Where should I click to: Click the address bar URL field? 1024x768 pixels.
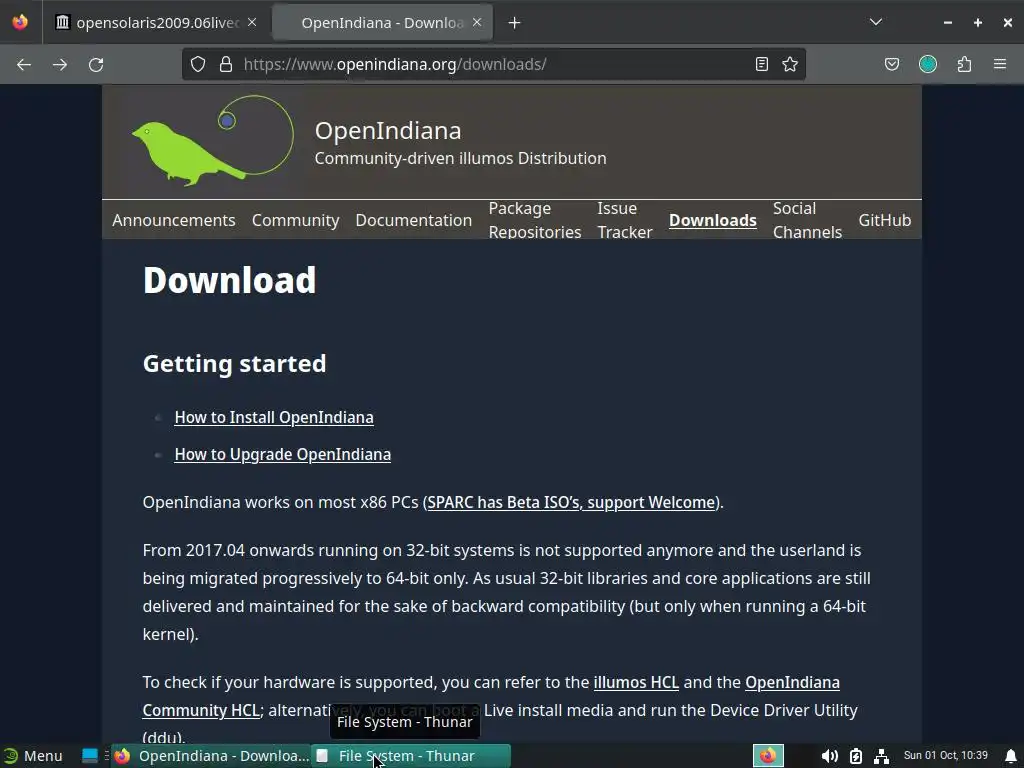click(494, 64)
